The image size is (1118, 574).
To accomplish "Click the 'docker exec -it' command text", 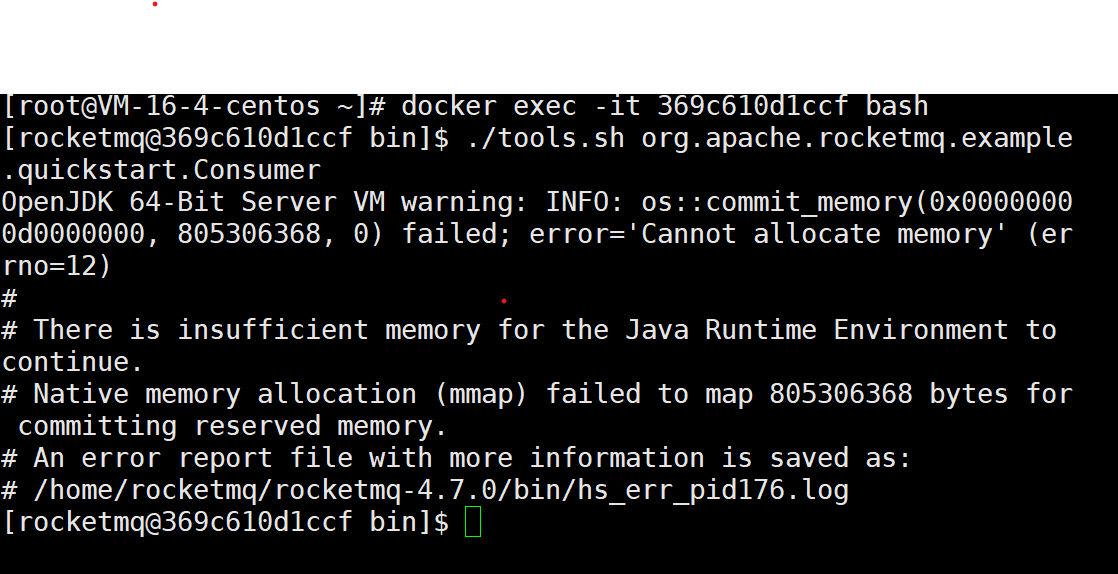I will tap(521, 106).
